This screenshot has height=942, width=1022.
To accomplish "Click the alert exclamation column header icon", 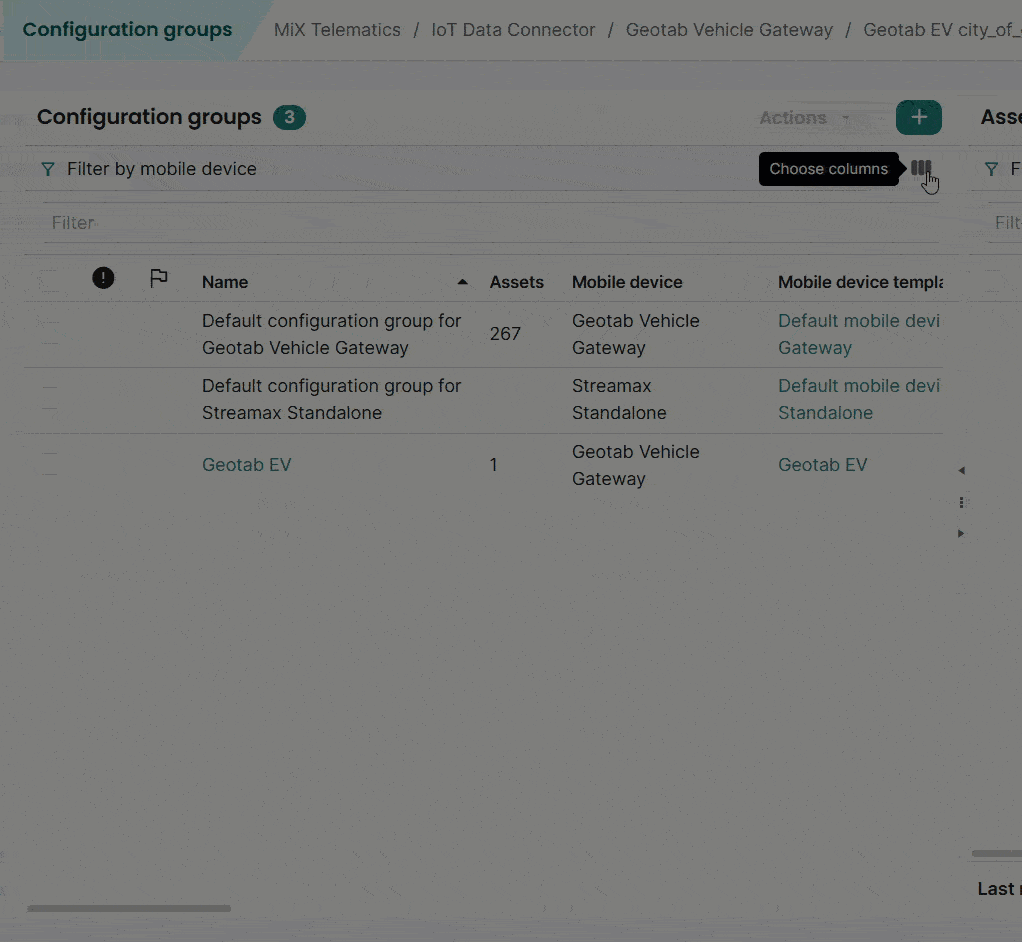I will [103, 278].
